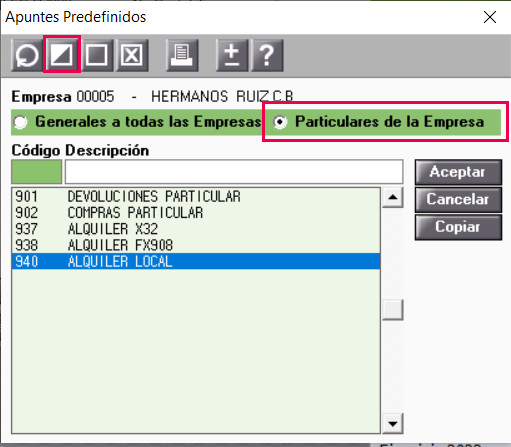Viewport: 511px width, 447px height.
Task: Select row 937 ALQUILER X32
Action: [196, 229]
